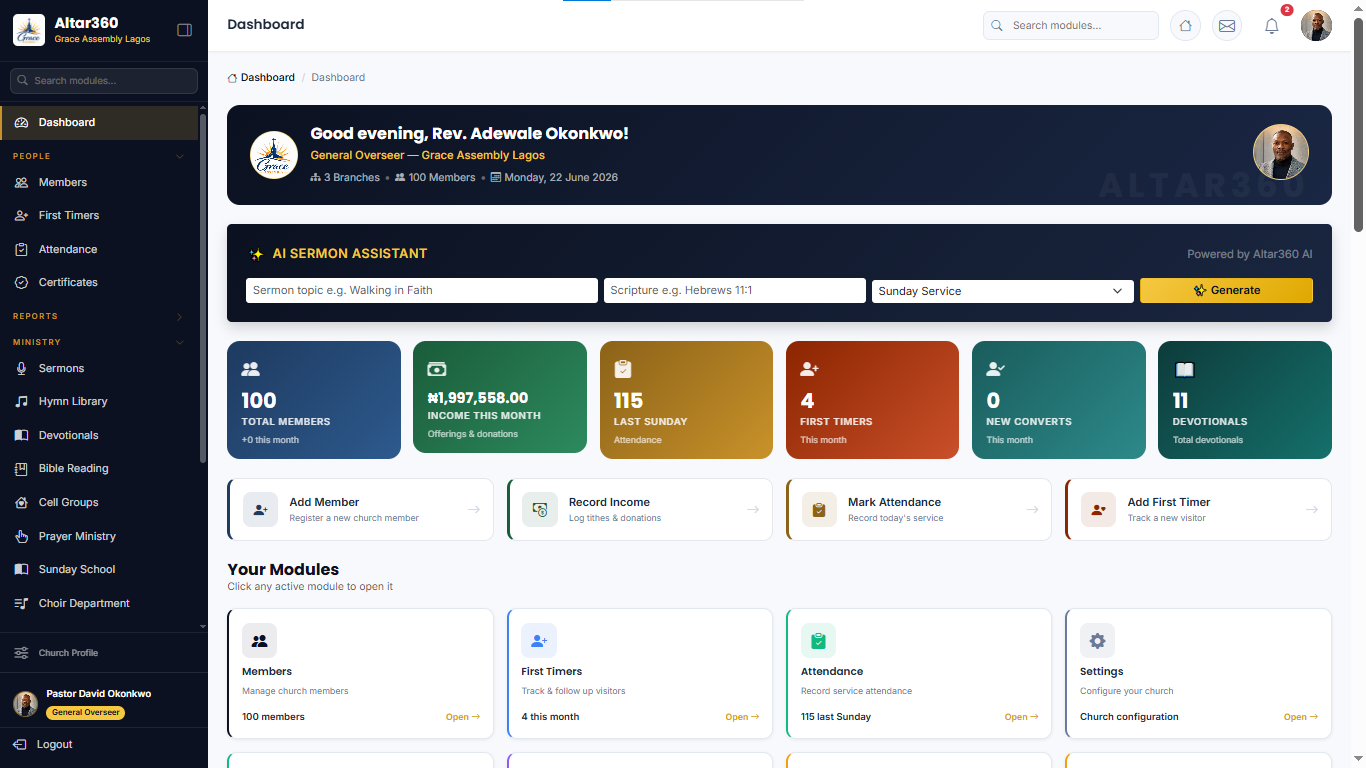The image size is (1366, 768).
Task: Open the Settings module gear icon
Action: pyautogui.click(x=1097, y=641)
